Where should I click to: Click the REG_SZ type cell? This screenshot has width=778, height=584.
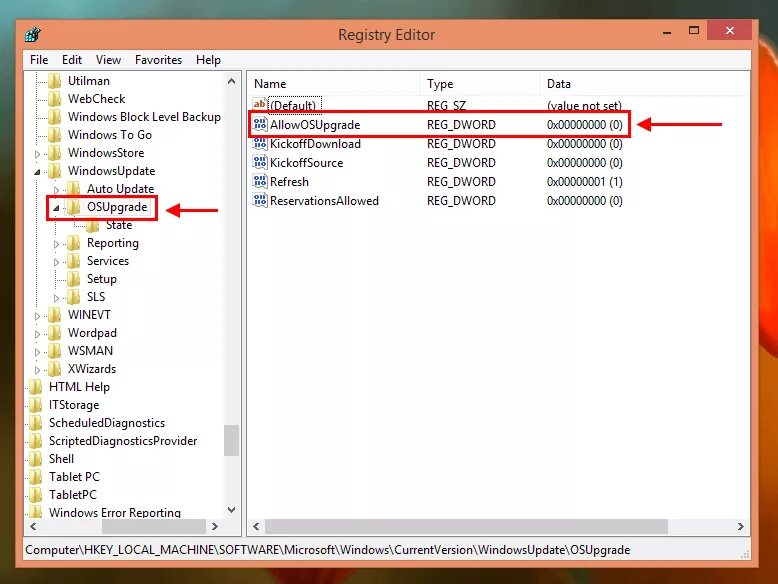[446, 105]
